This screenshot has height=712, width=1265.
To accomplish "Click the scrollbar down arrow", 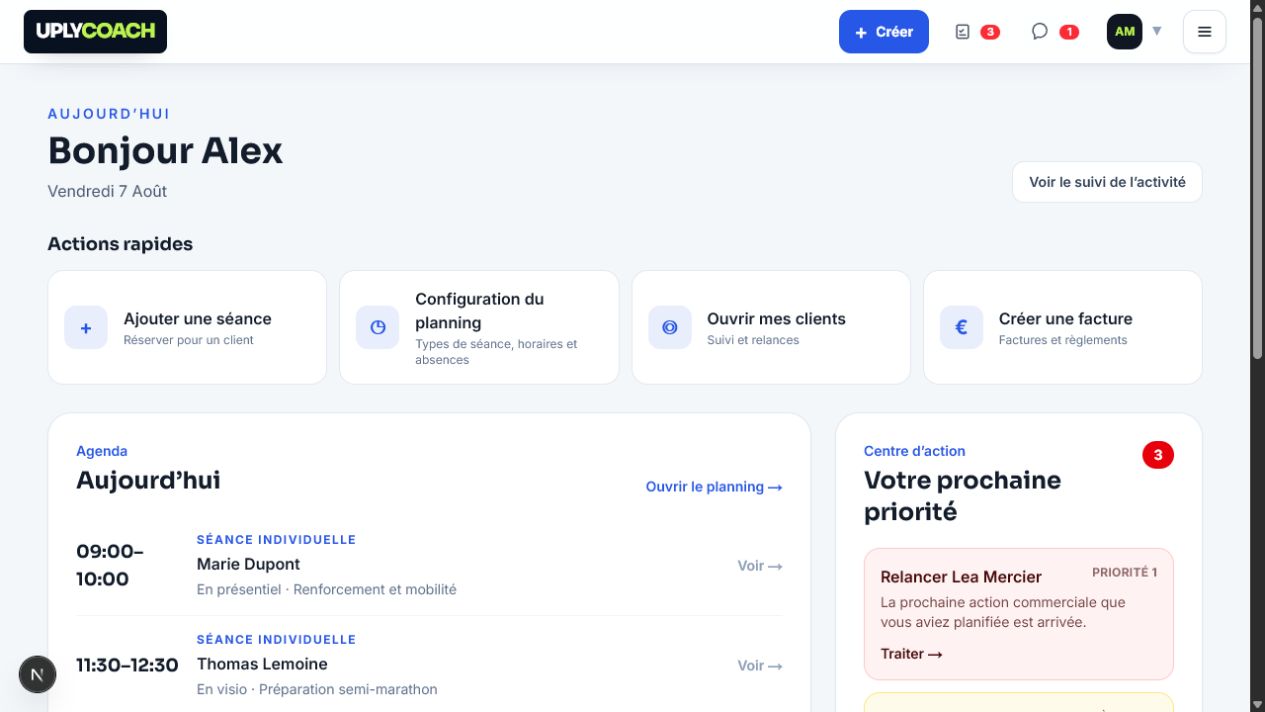I will 1257,704.
